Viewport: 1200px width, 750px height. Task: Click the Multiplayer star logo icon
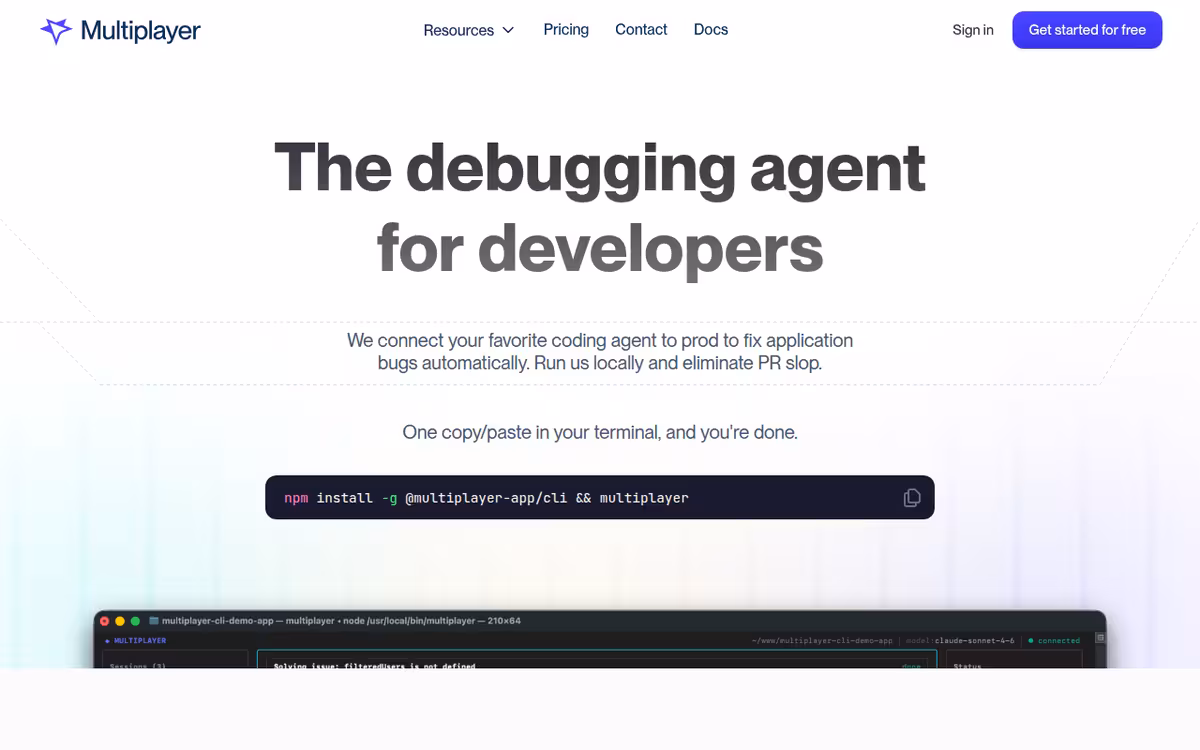[x=56, y=31]
